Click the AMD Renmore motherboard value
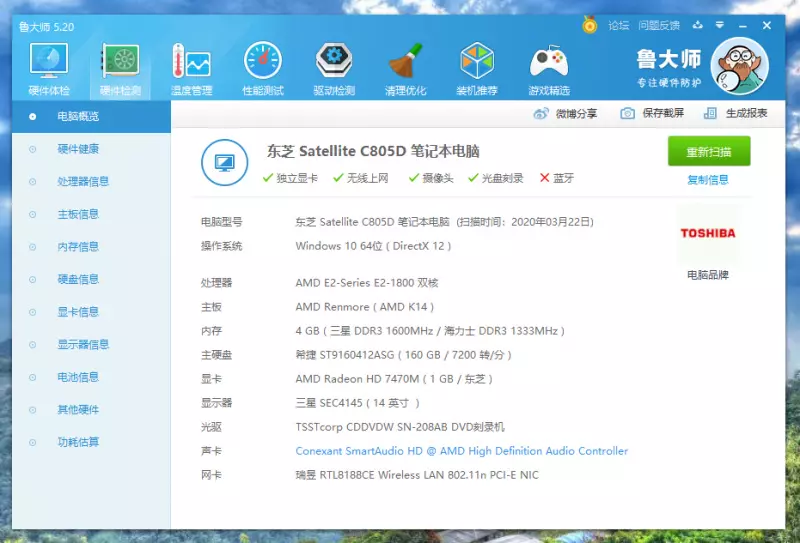The image size is (800, 543). click(x=365, y=307)
